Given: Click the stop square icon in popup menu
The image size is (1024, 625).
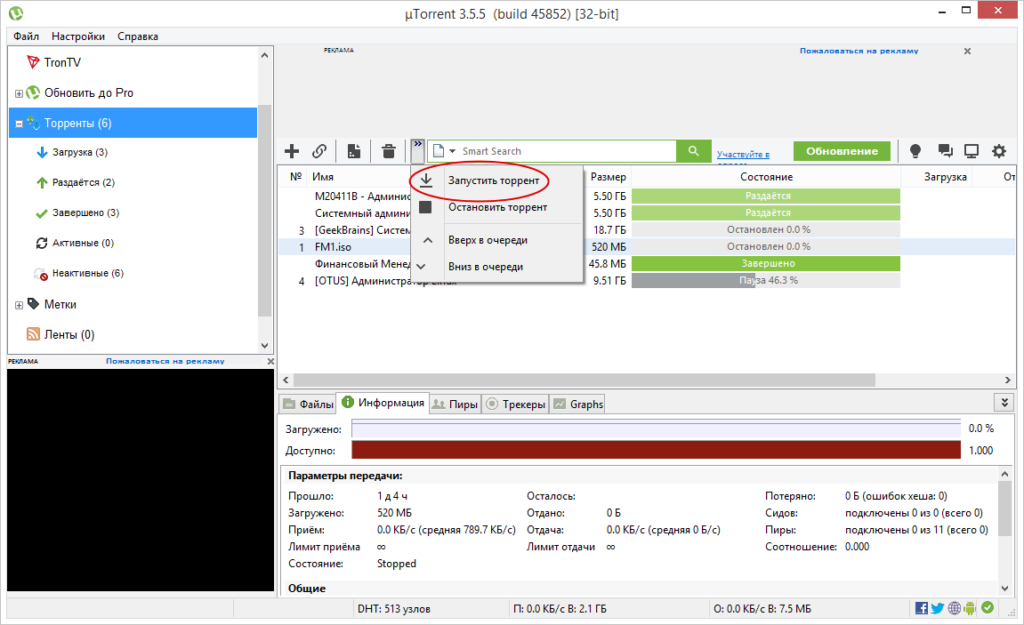Looking at the screenshot, I should (425, 207).
